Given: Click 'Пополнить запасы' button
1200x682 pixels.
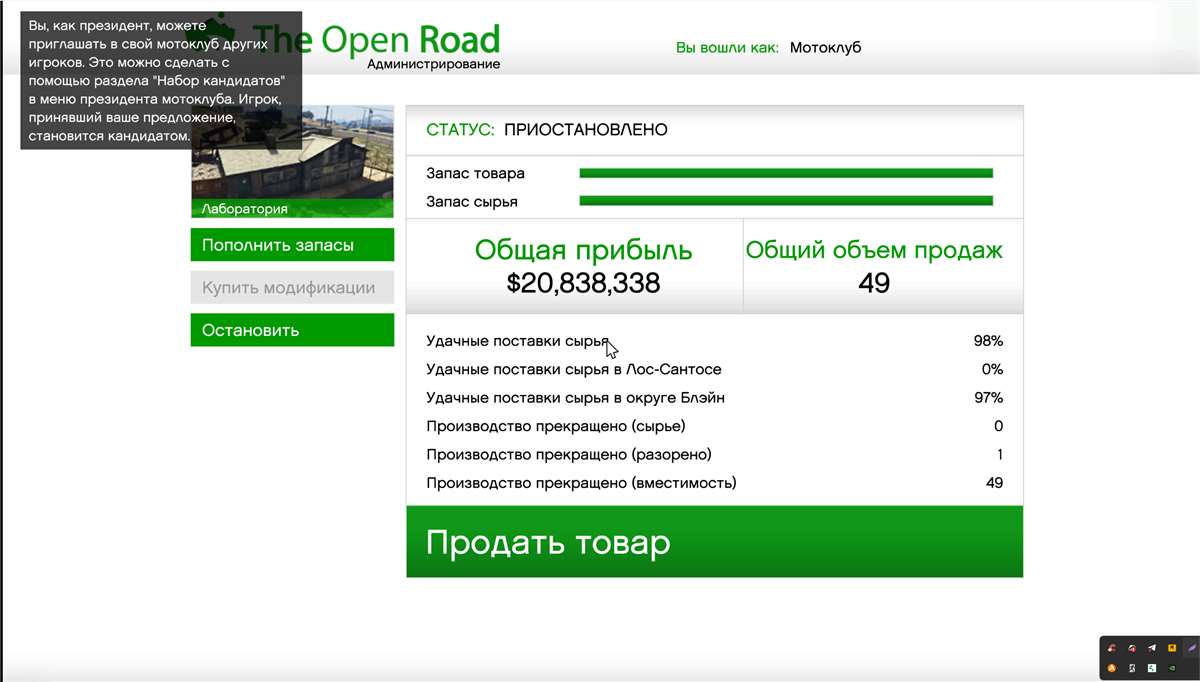Looking at the screenshot, I should [x=292, y=245].
